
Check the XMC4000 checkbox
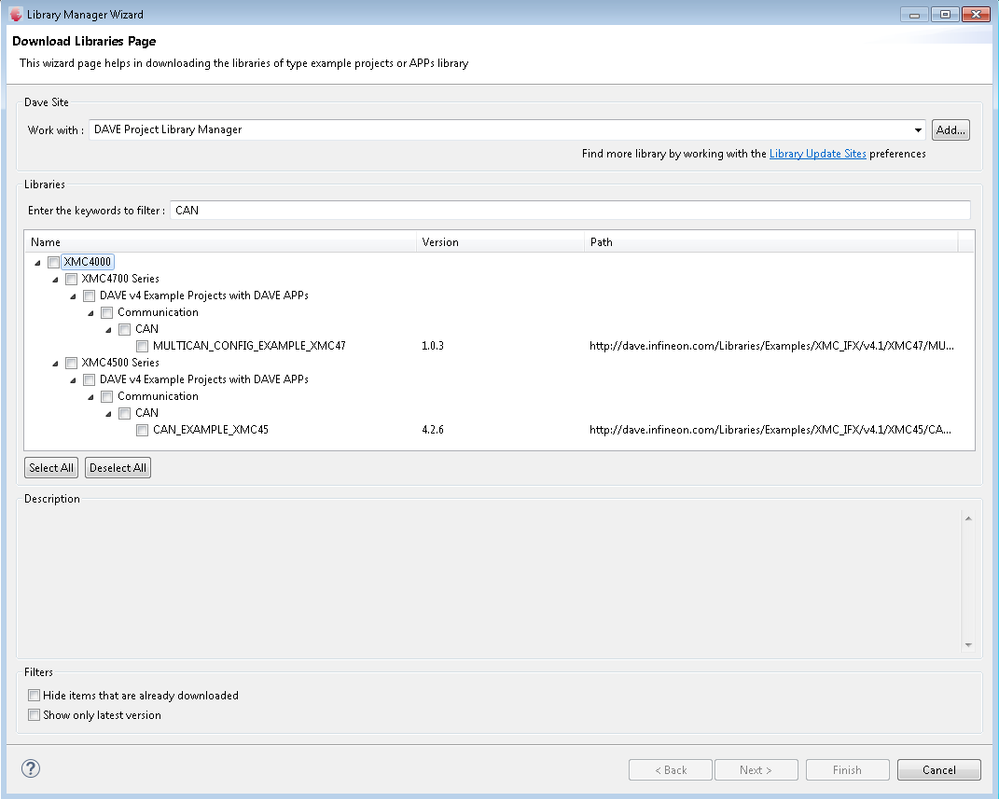[54, 262]
